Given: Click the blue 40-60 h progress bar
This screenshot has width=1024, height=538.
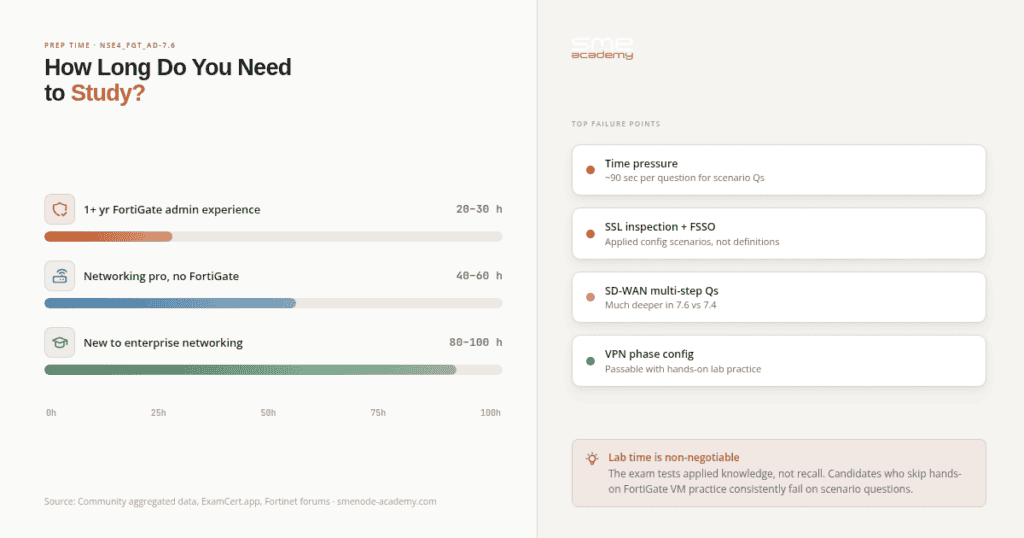Looking at the screenshot, I should tap(170, 303).
